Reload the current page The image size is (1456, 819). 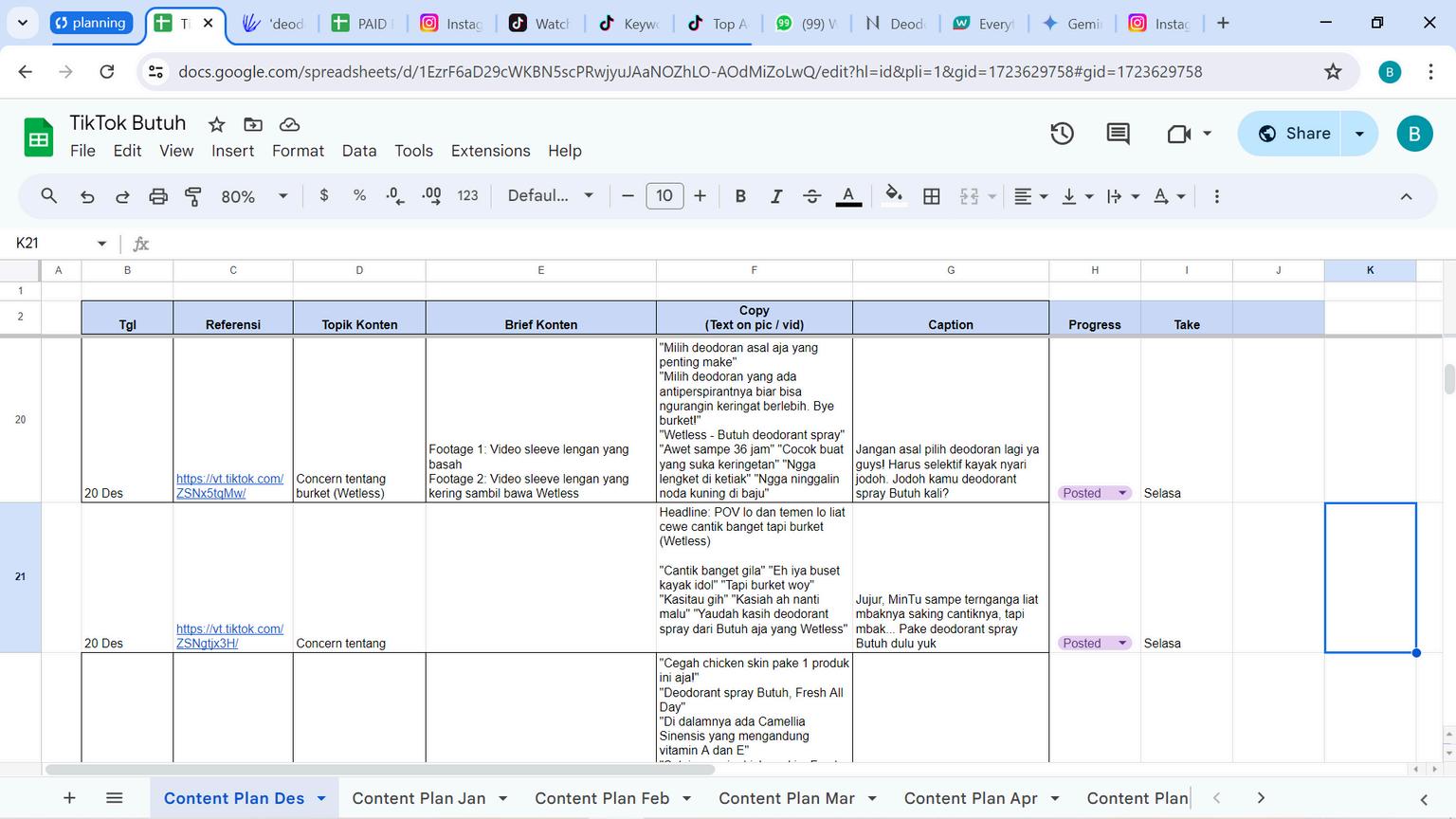(x=107, y=72)
